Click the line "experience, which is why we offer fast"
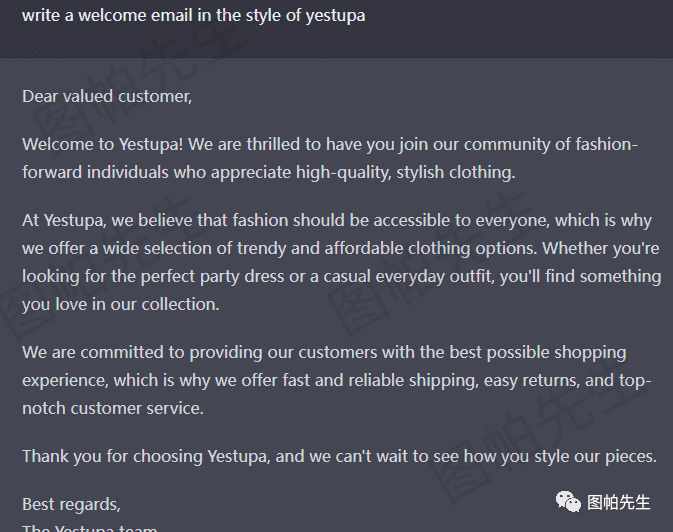The height and width of the screenshot is (532, 673). pyautogui.click(x=337, y=380)
